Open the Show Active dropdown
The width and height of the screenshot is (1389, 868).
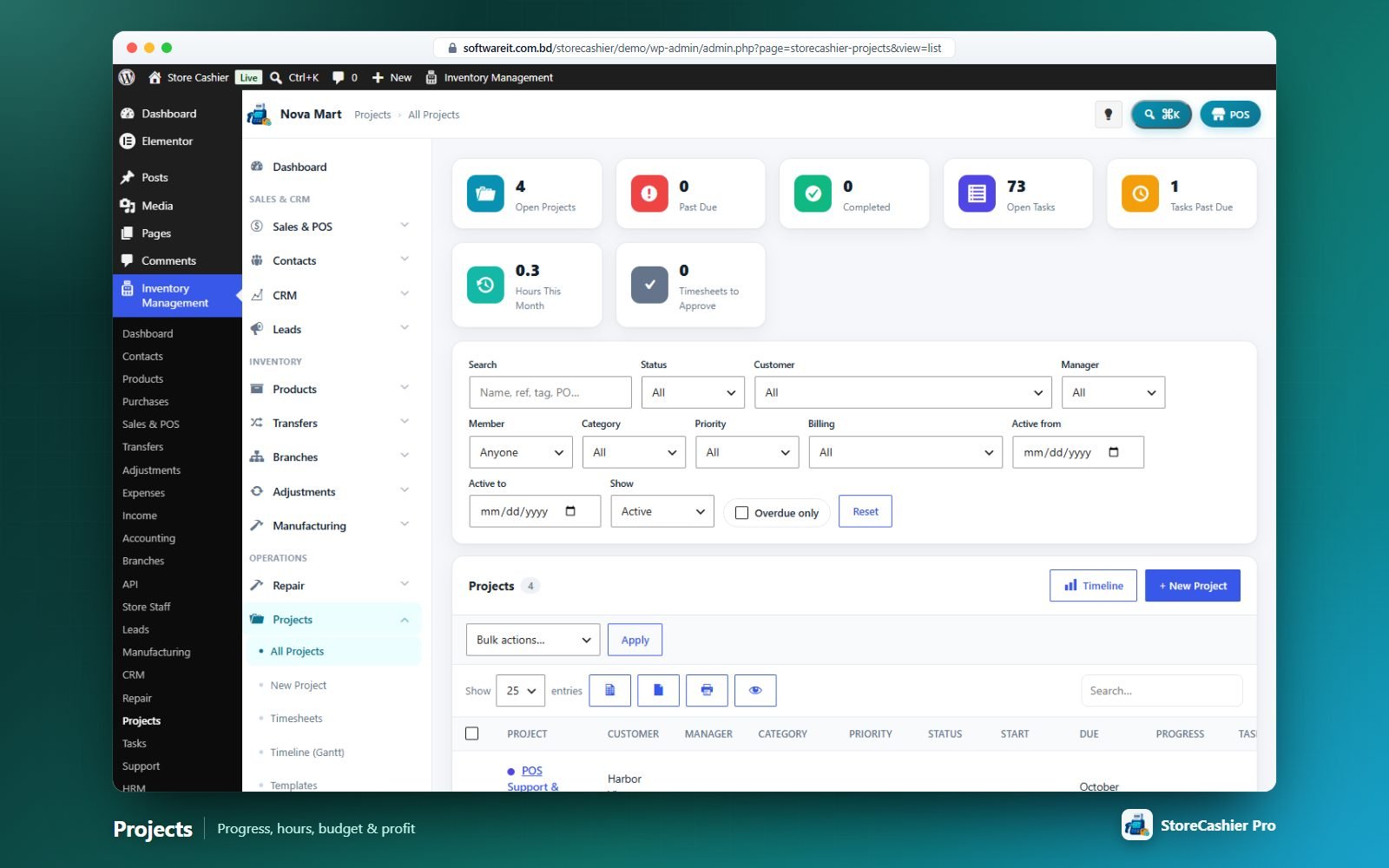click(x=662, y=511)
